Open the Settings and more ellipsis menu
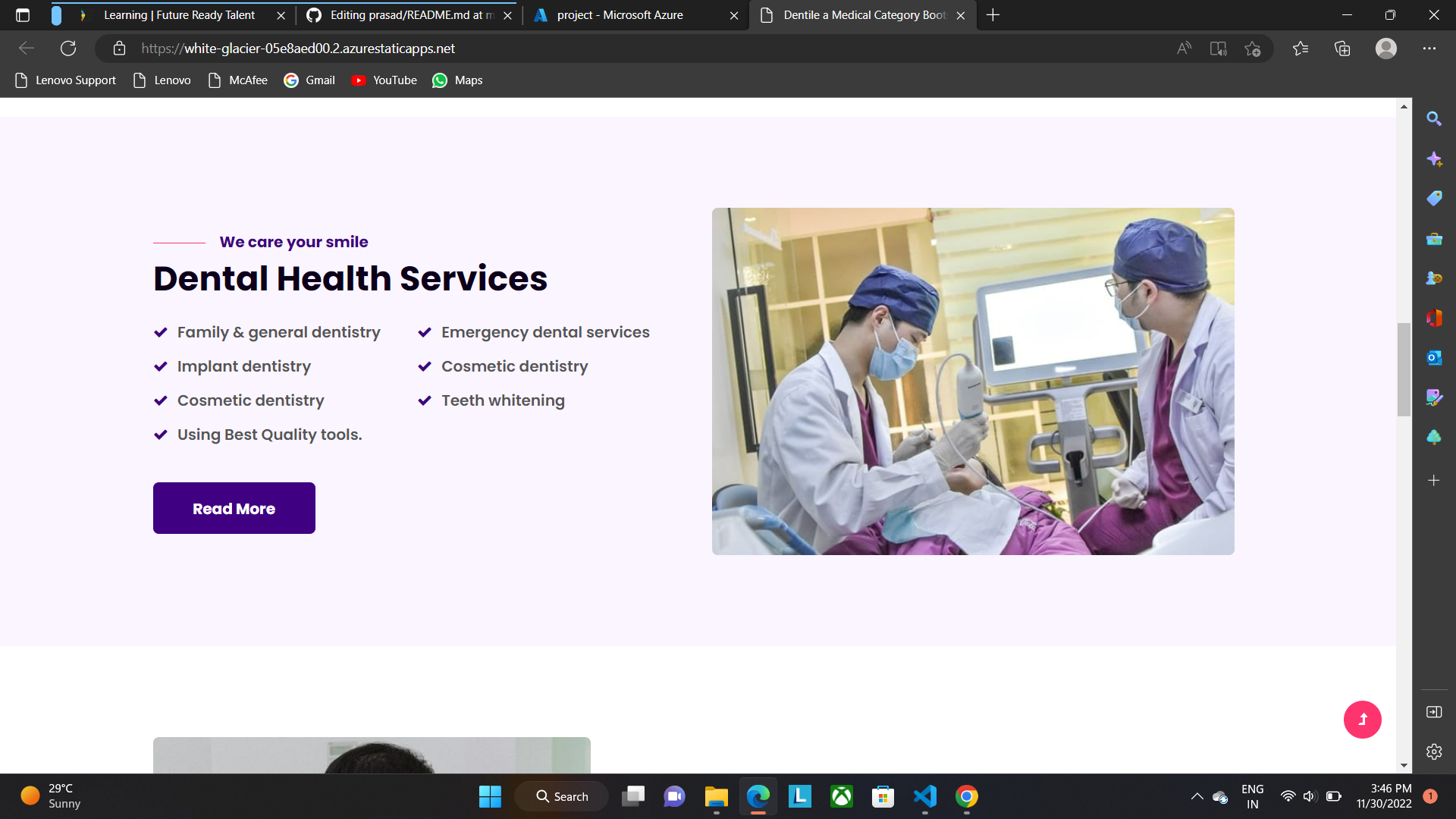1456x819 pixels. (1429, 49)
